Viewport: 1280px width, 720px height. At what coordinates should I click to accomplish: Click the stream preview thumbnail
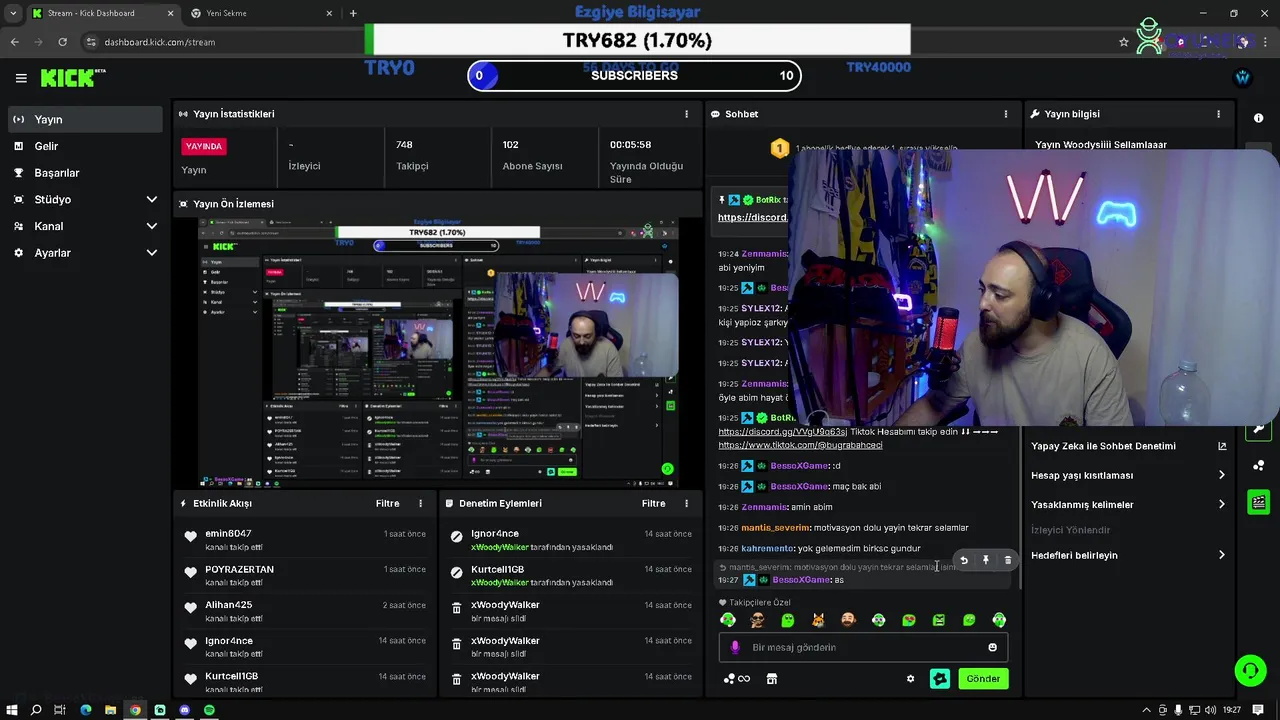click(x=438, y=352)
